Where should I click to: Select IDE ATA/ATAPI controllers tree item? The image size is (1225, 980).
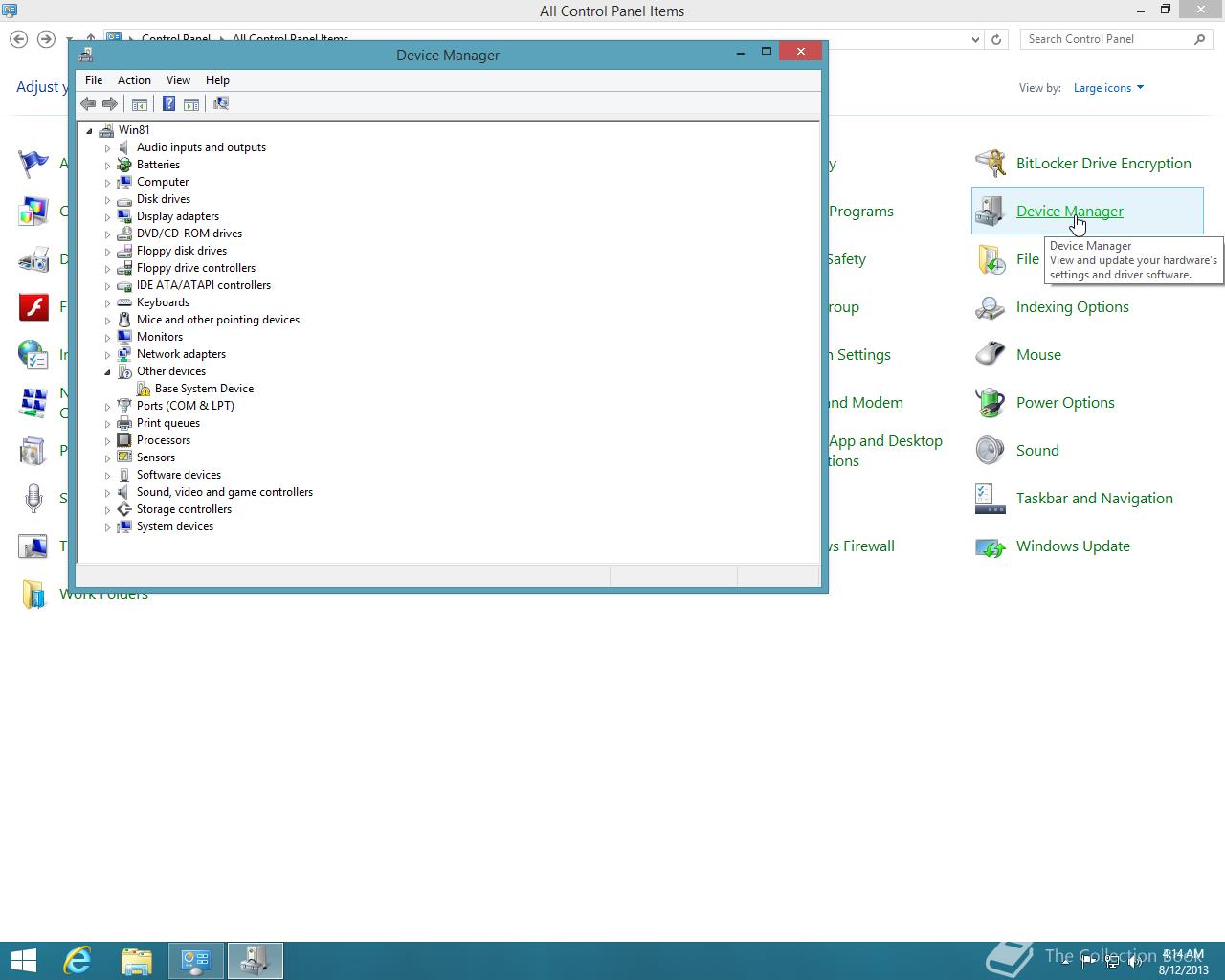tap(204, 285)
